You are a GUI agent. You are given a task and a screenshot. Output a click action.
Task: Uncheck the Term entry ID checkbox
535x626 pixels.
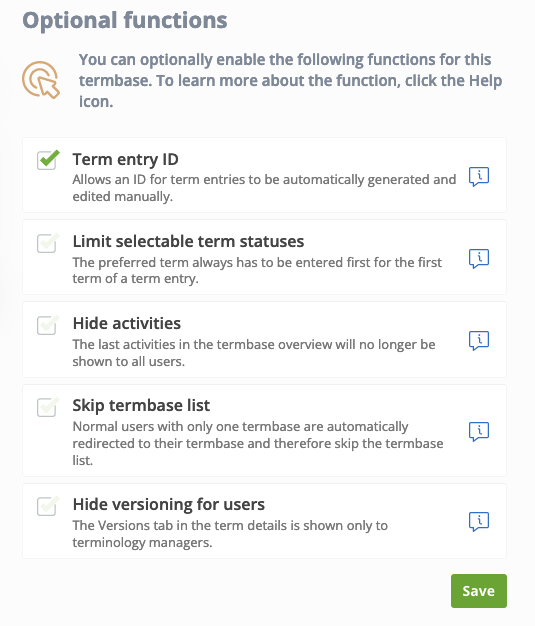[x=47, y=160]
